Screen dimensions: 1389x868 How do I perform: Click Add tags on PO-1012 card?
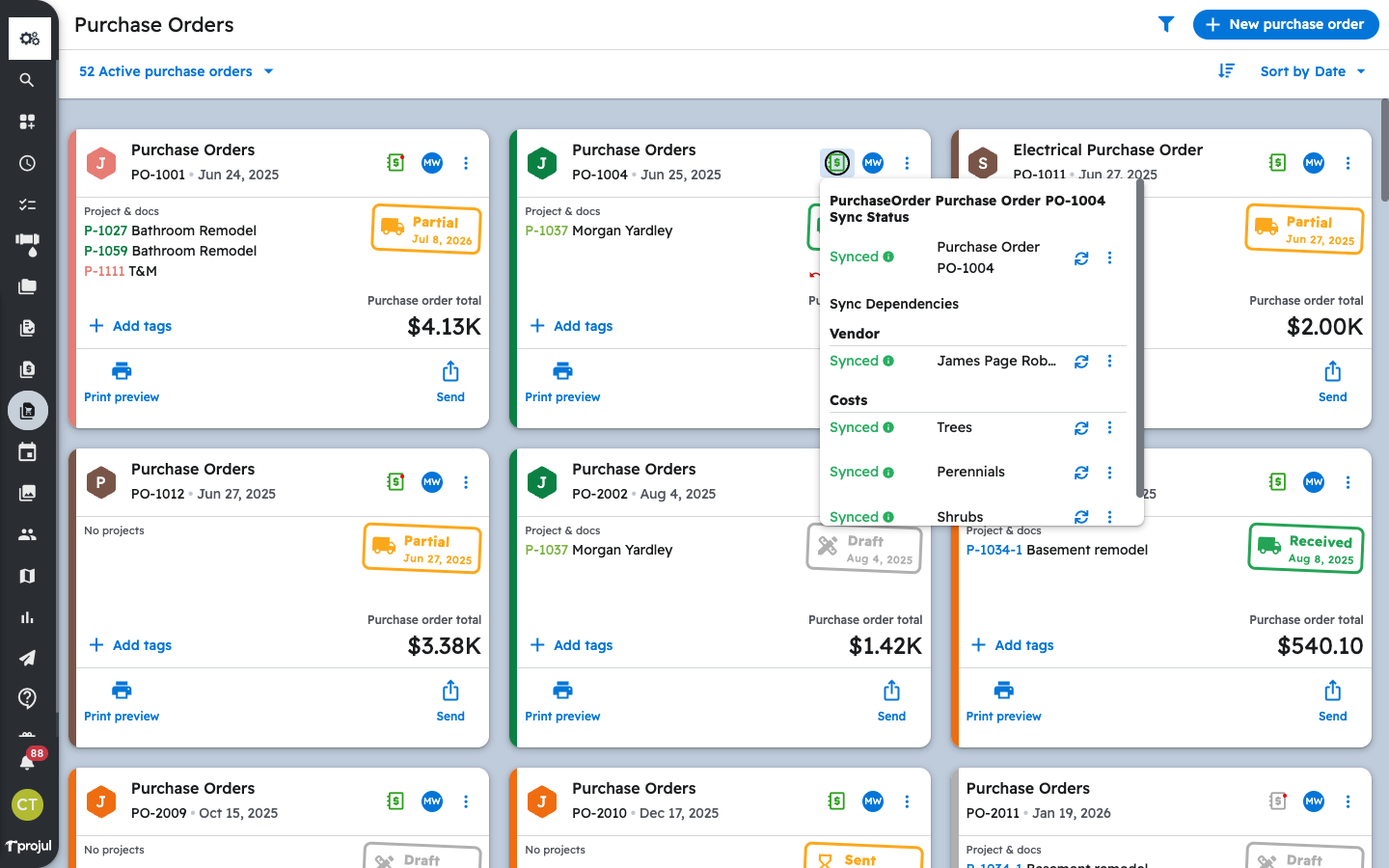(130, 645)
